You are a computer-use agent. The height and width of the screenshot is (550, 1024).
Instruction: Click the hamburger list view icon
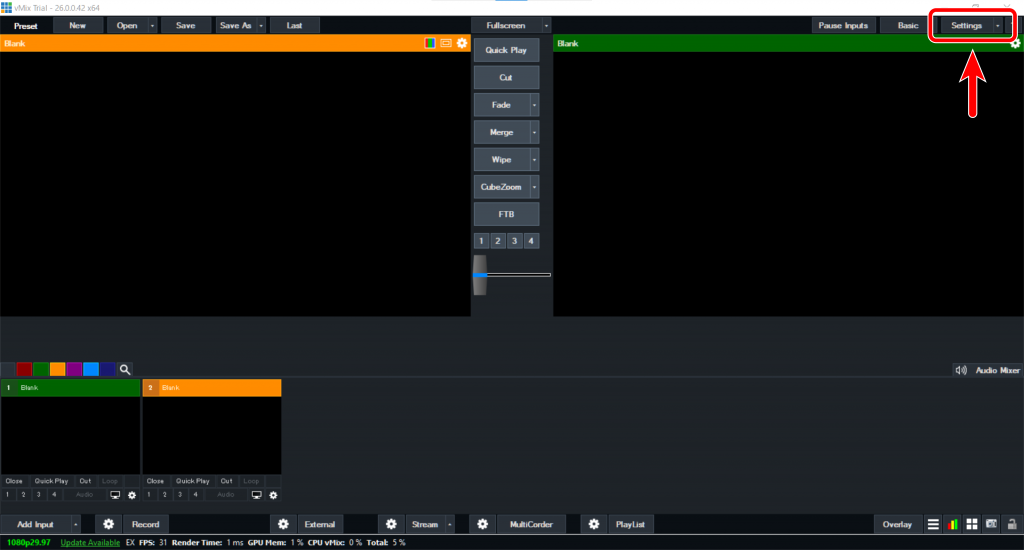[x=932, y=524]
